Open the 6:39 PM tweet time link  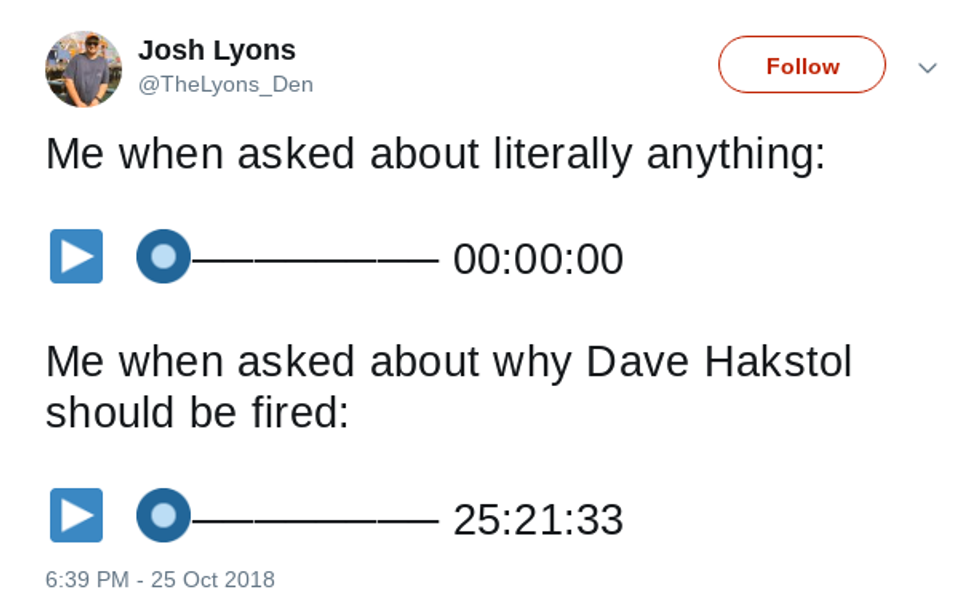87,580
